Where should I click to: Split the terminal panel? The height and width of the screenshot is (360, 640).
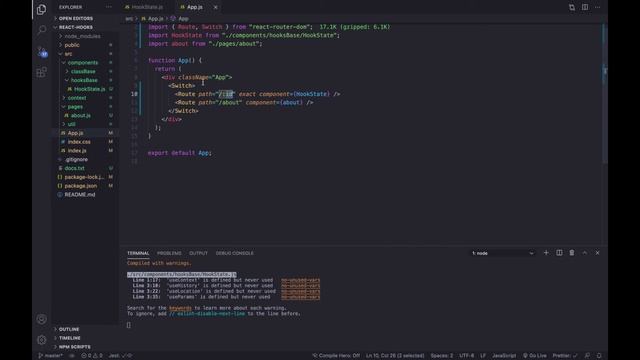click(559, 253)
